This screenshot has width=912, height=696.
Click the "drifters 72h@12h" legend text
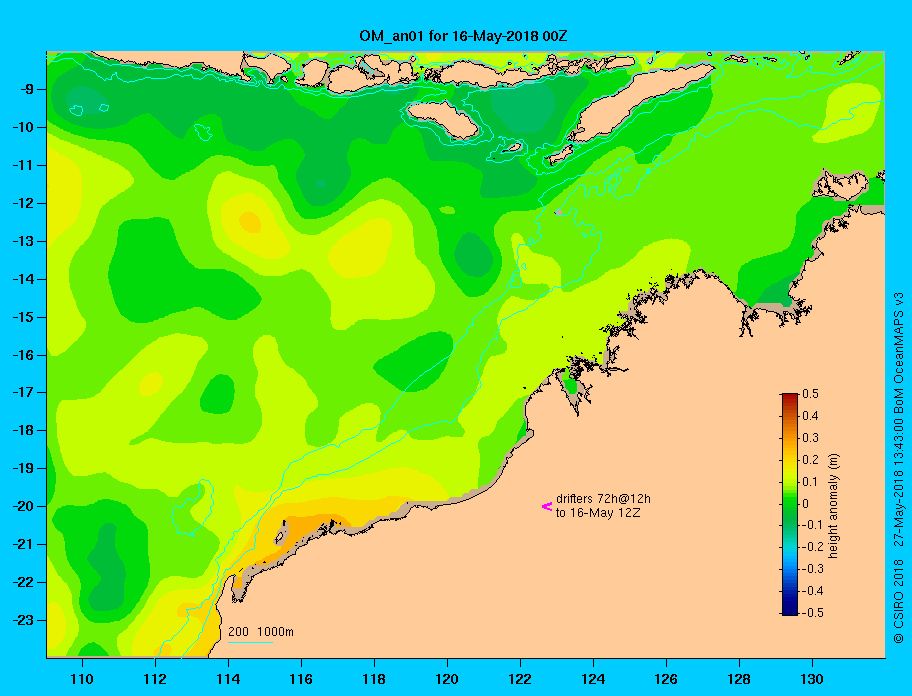603,499
